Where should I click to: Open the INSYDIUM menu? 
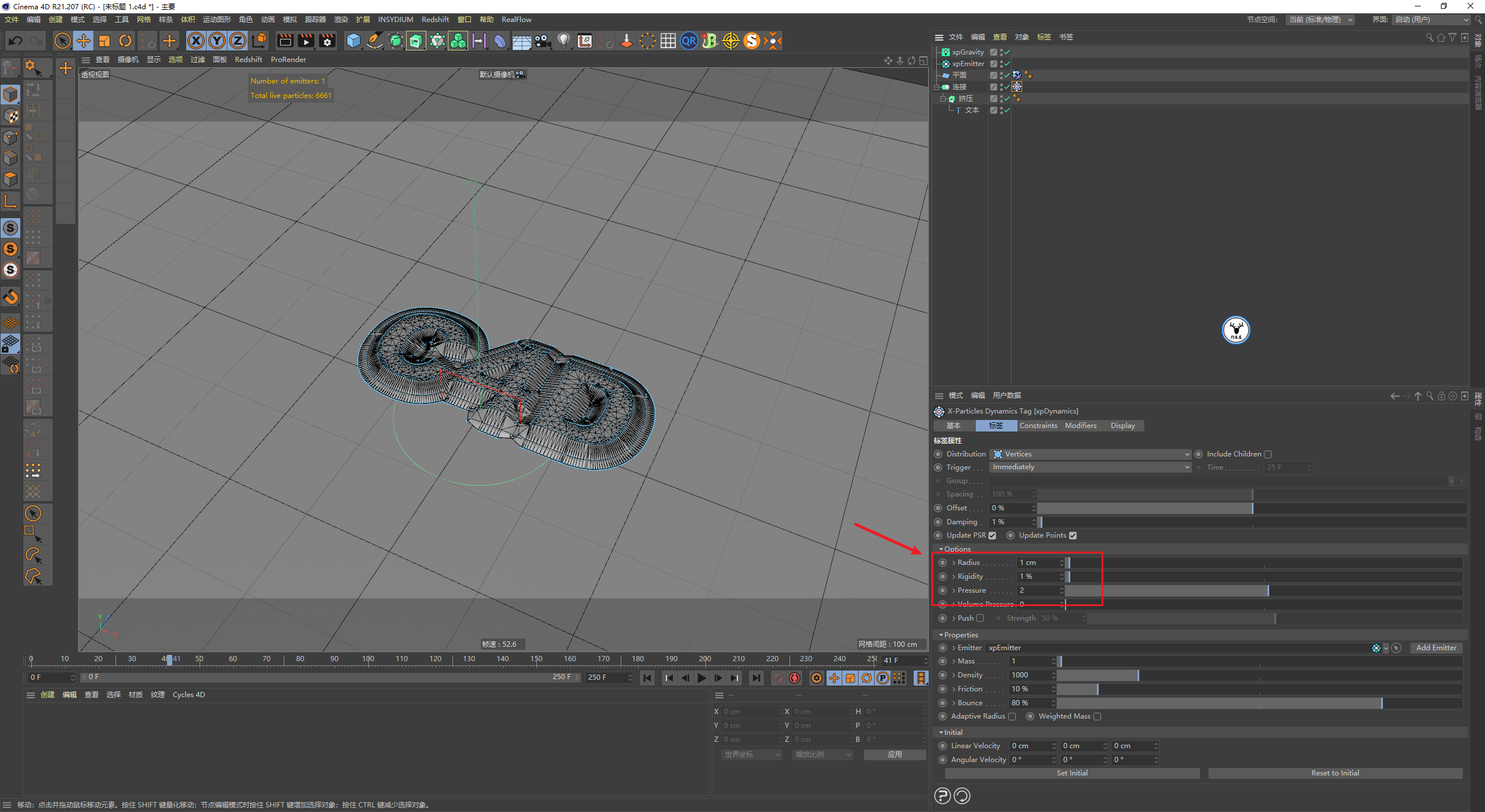coord(396,19)
